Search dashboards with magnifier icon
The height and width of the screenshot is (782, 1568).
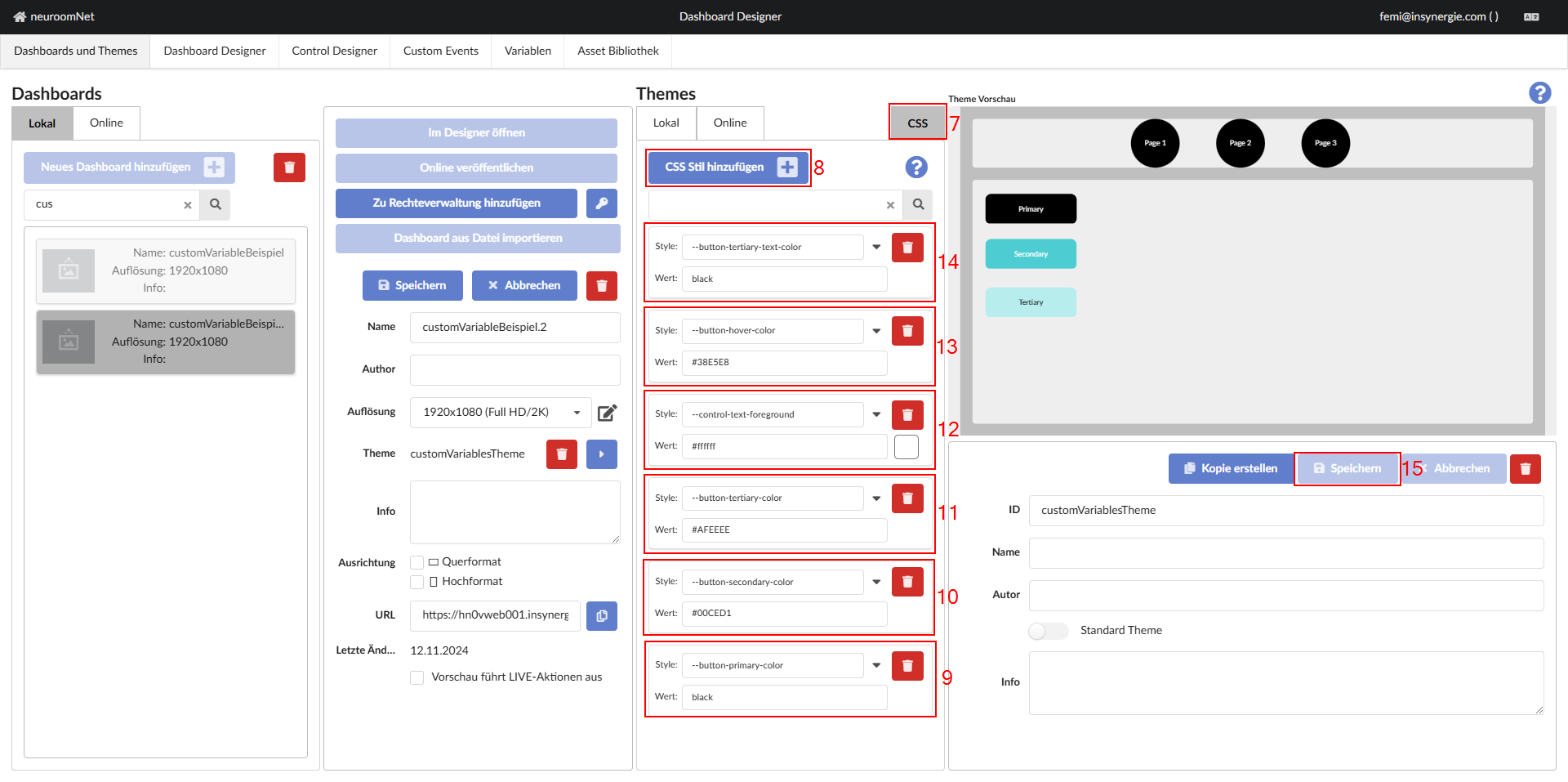click(216, 205)
